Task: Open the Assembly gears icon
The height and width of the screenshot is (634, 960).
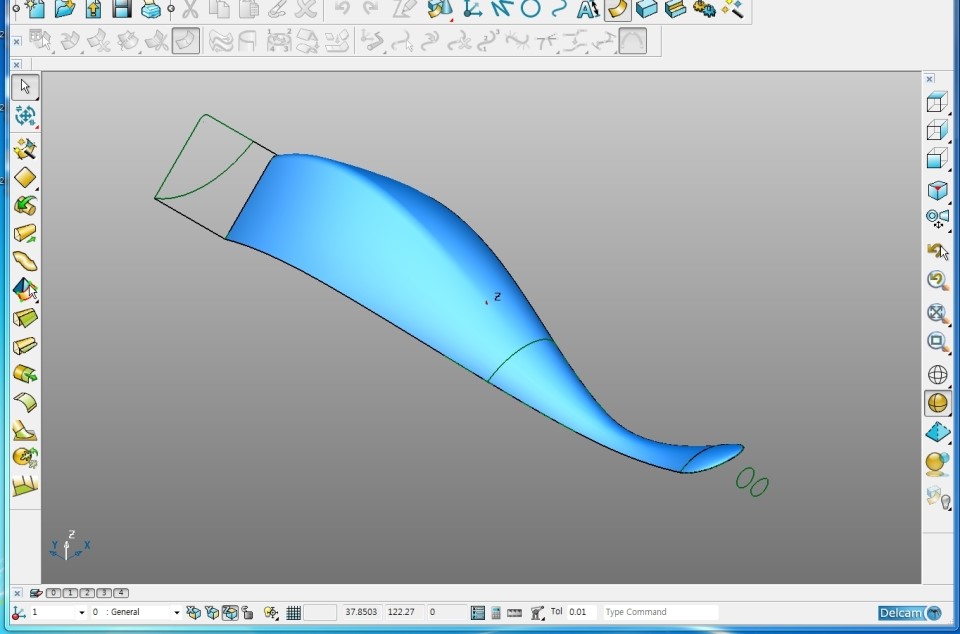Action: pos(704,9)
